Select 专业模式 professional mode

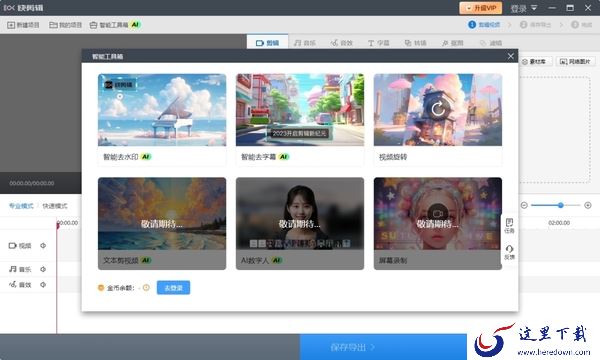click(x=21, y=206)
